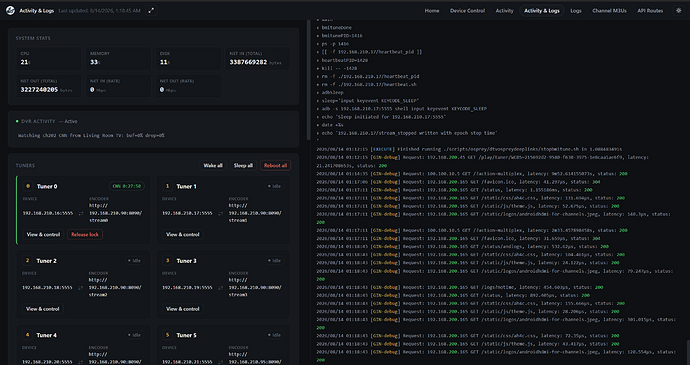The width and height of the screenshot is (690, 365).
Task: Click the [EXECUTE] Finished running log line
Action: point(469,149)
